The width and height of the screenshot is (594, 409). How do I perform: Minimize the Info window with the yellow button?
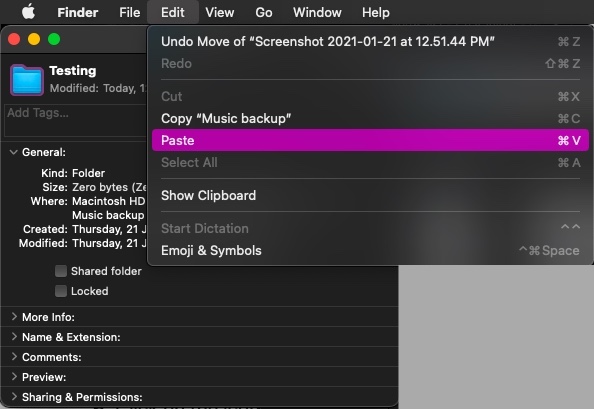[34, 39]
